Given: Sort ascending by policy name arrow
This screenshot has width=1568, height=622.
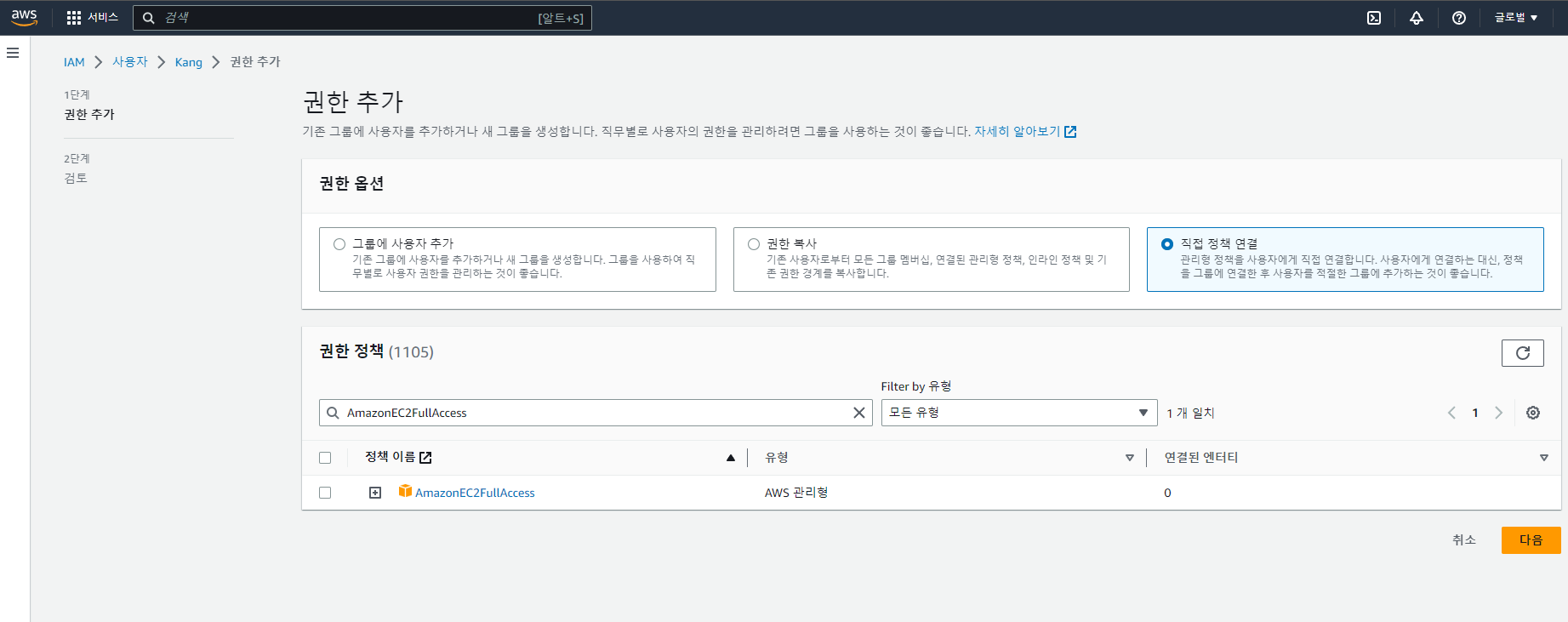Looking at the screenshot, I should pos(731,458).
